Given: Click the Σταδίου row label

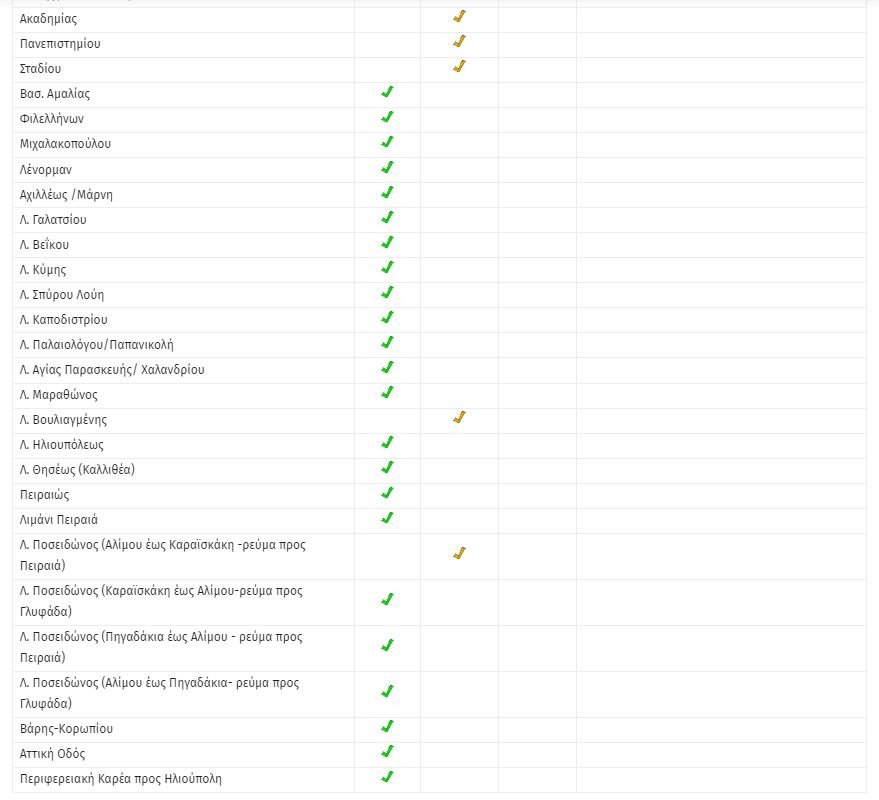Looking at the screenshot, I should 40,69.
